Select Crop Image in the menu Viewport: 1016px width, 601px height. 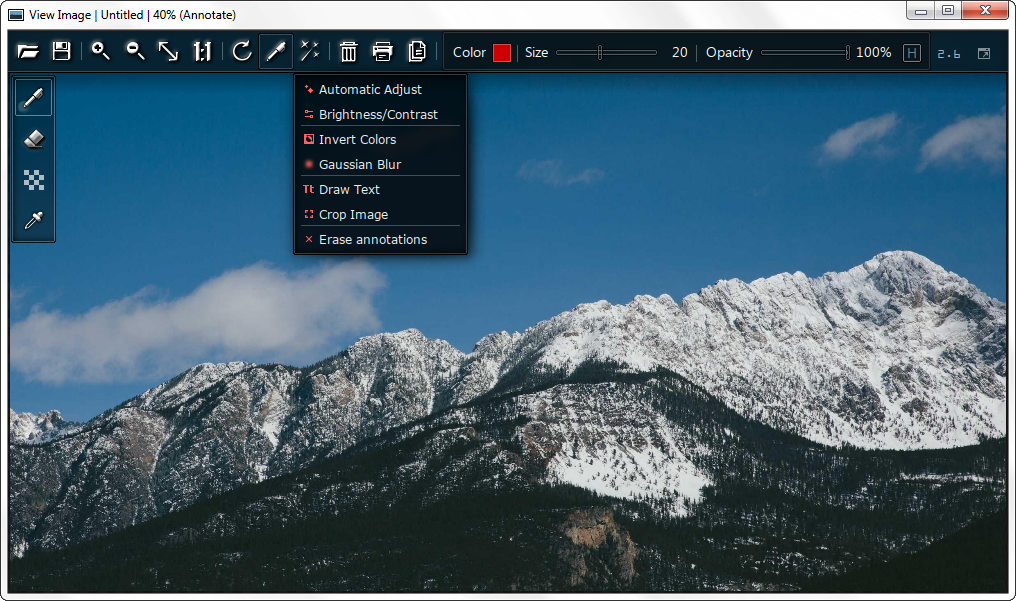point(353,214)
